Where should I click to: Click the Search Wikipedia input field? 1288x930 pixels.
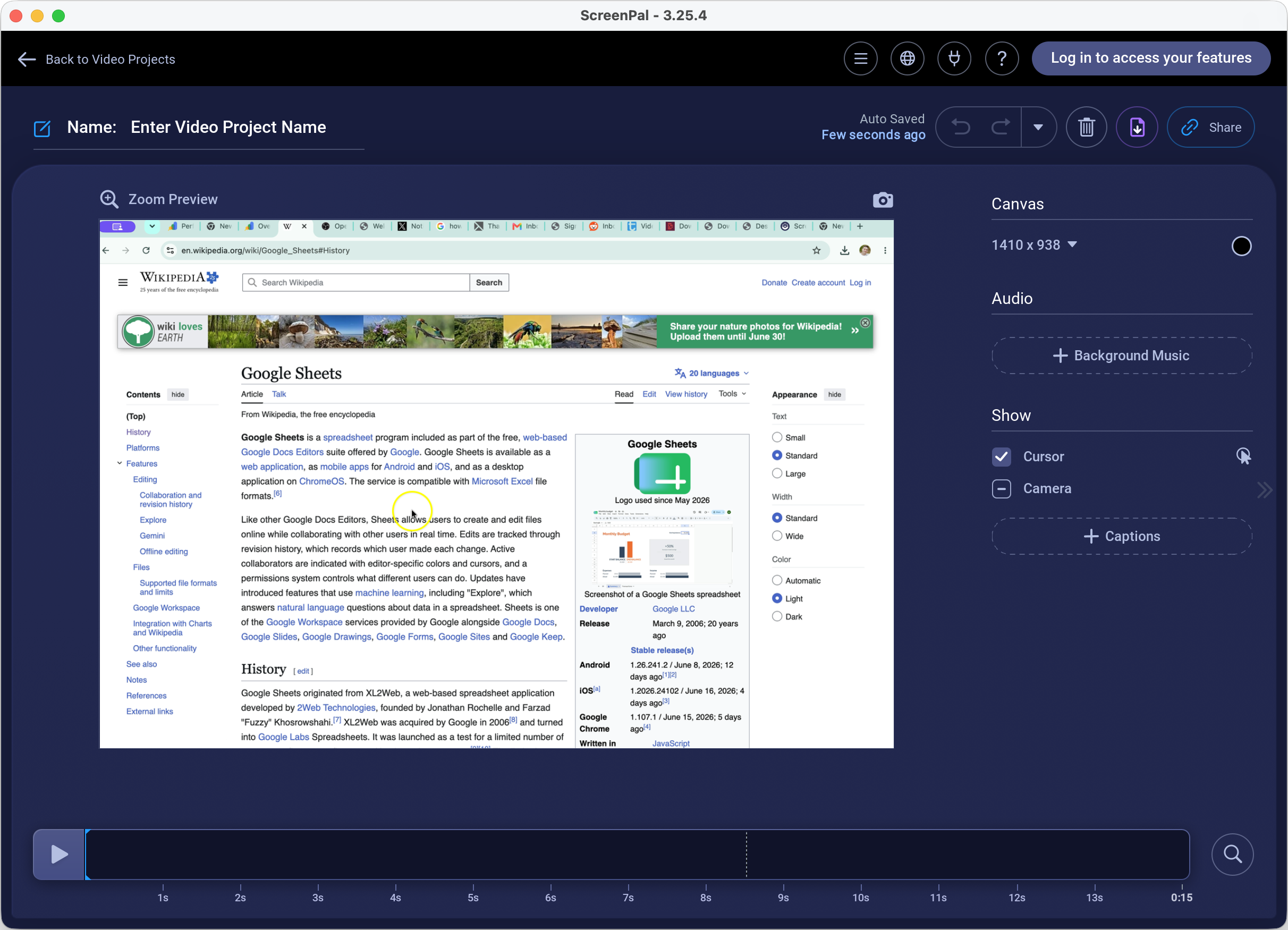tap(356, 282)
